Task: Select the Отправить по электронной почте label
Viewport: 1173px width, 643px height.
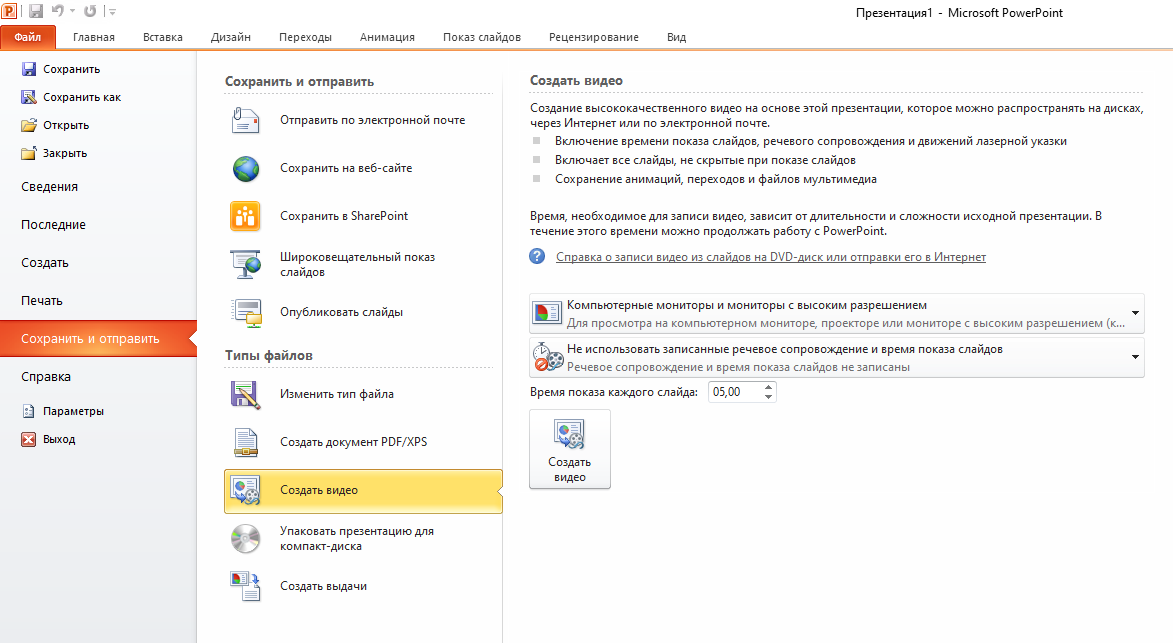Action: pos(373,120)
